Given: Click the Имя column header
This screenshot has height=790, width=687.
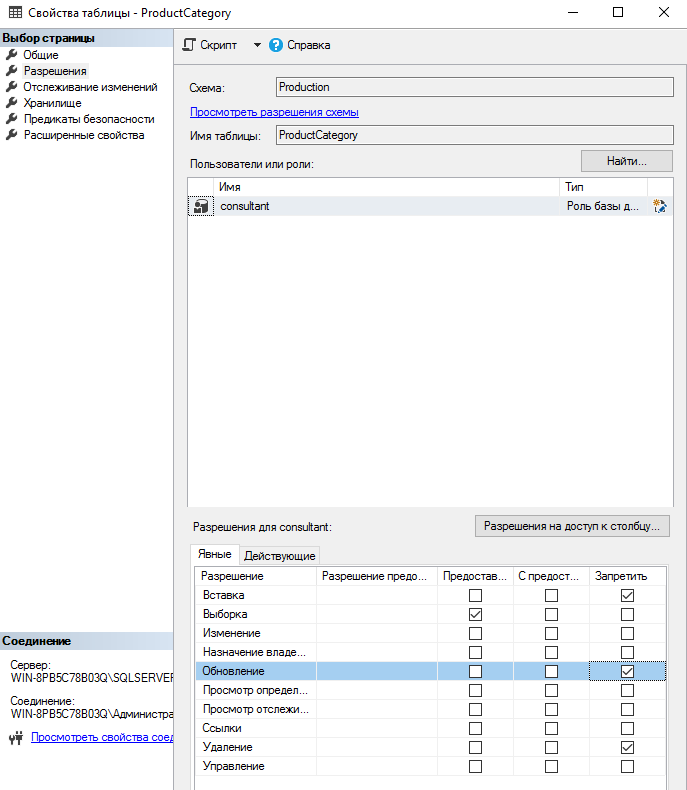Looking at the screenshot, I should tap(386, 187).
